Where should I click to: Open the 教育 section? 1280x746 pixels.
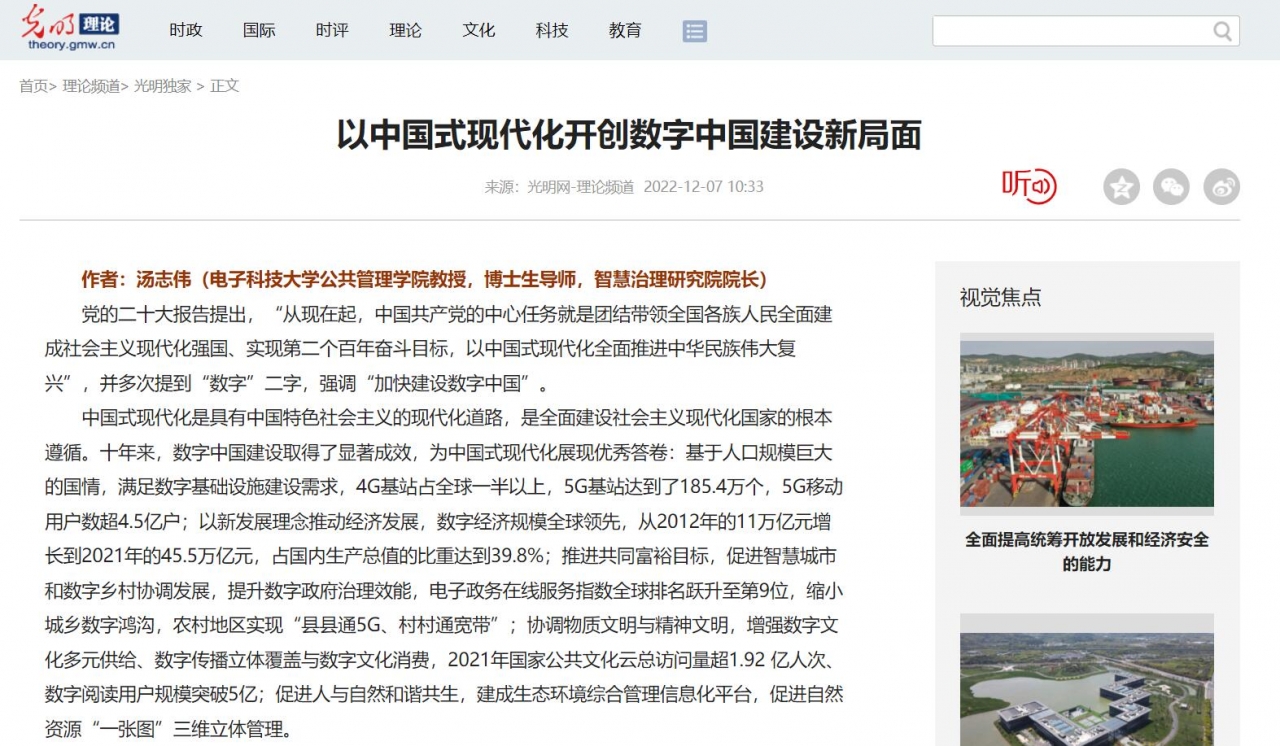tap(625, 31)
